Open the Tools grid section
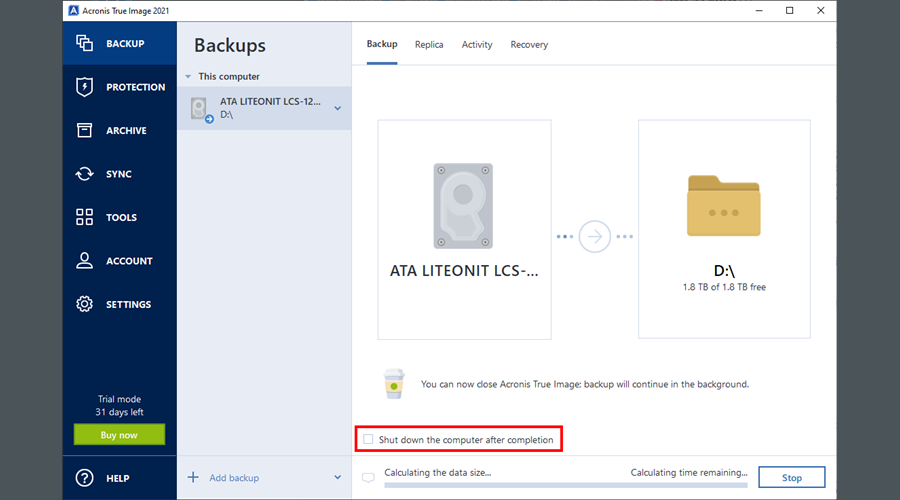 coord(118,217)
